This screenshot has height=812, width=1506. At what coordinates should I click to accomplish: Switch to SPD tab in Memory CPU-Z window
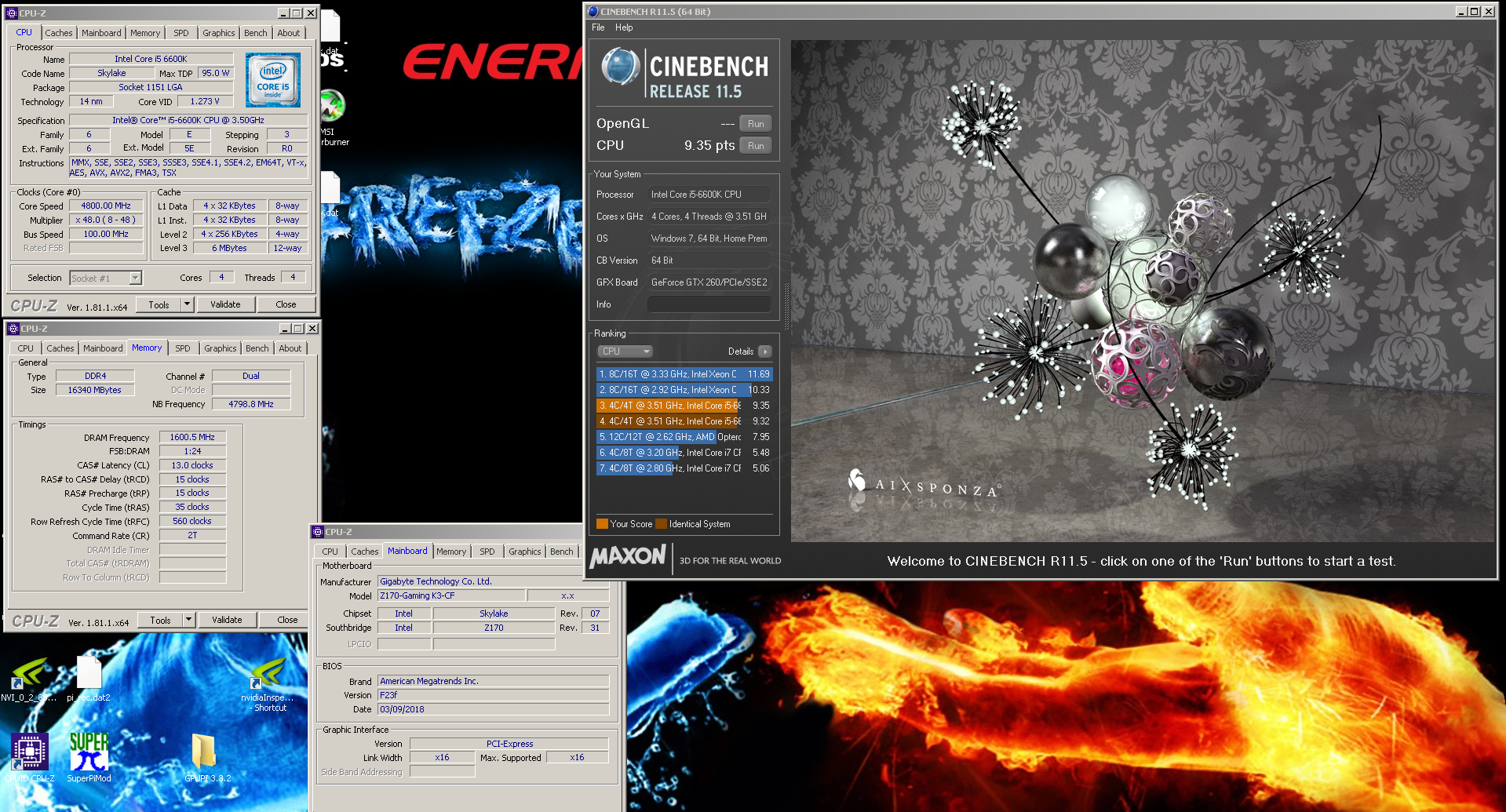tap(183, 348)
